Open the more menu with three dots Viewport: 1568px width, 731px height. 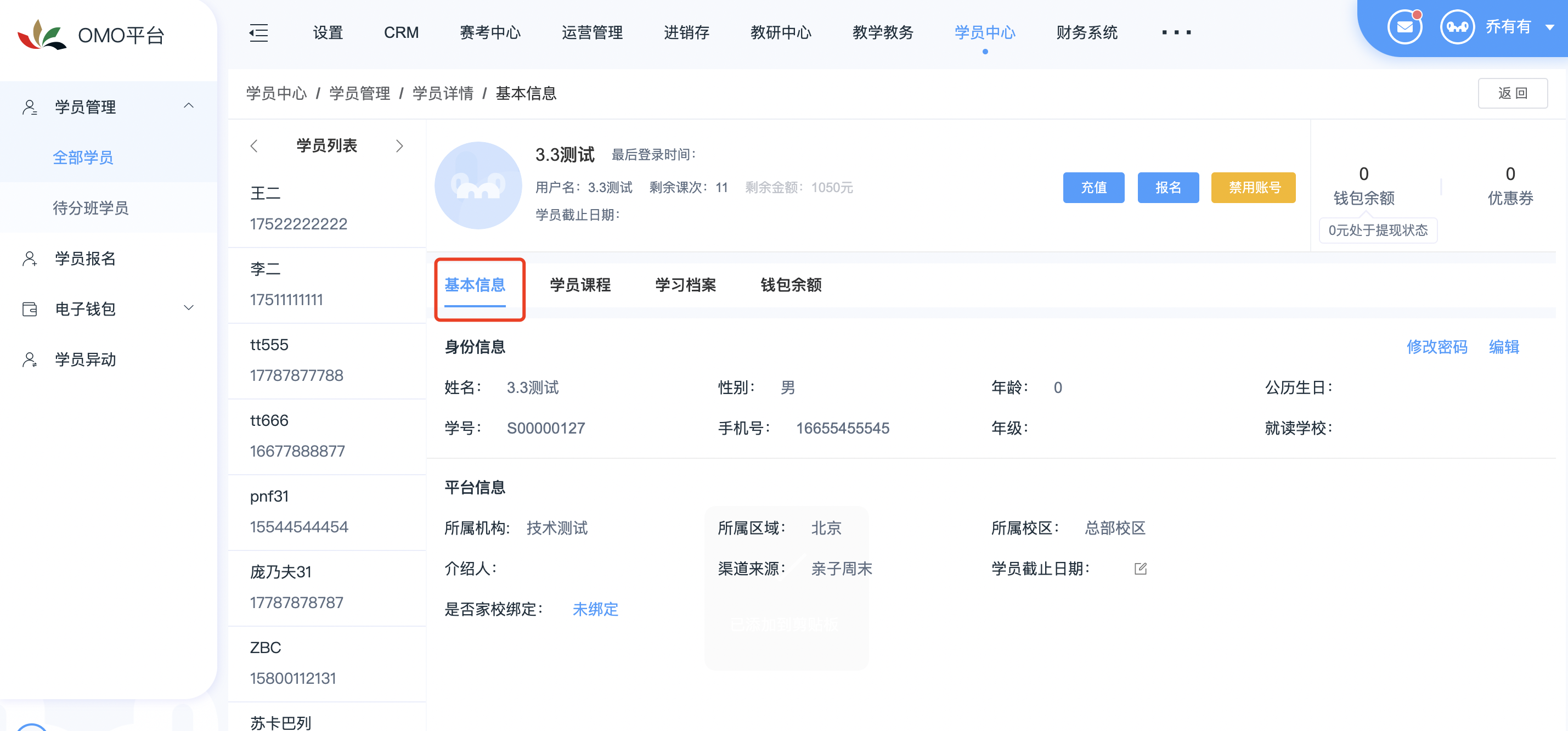tap(1176, 32)
